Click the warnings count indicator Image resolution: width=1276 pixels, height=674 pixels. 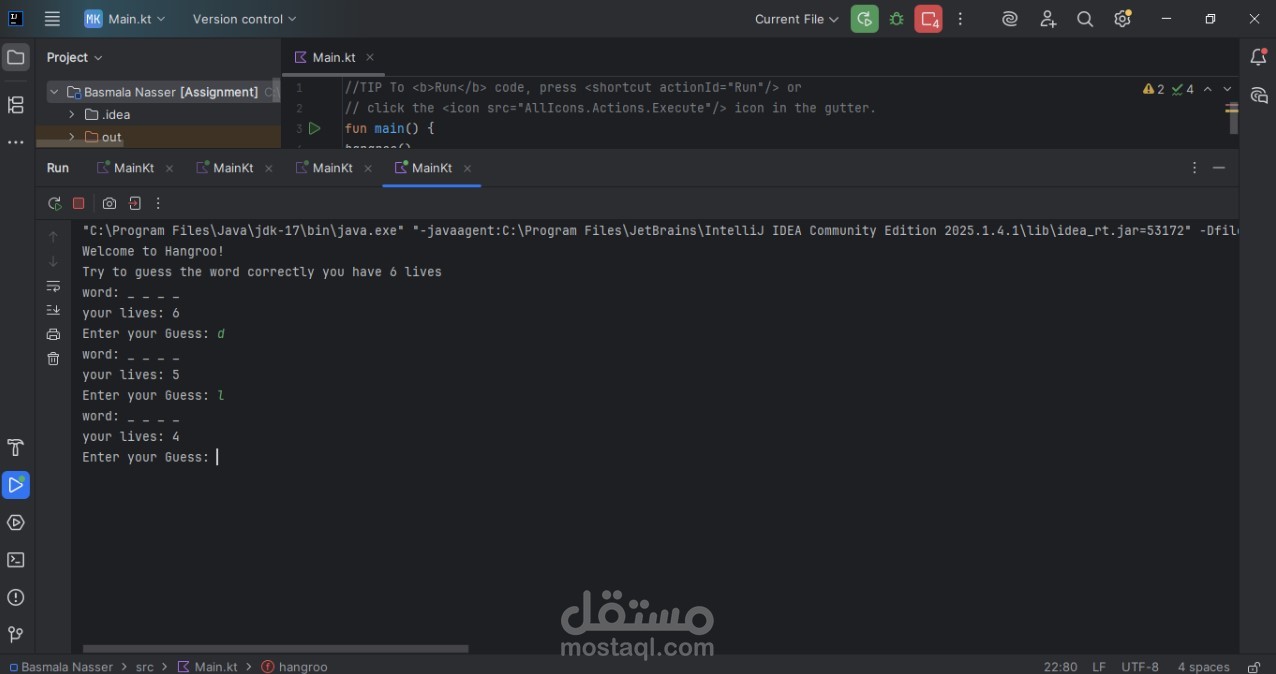click(1154, 89)
